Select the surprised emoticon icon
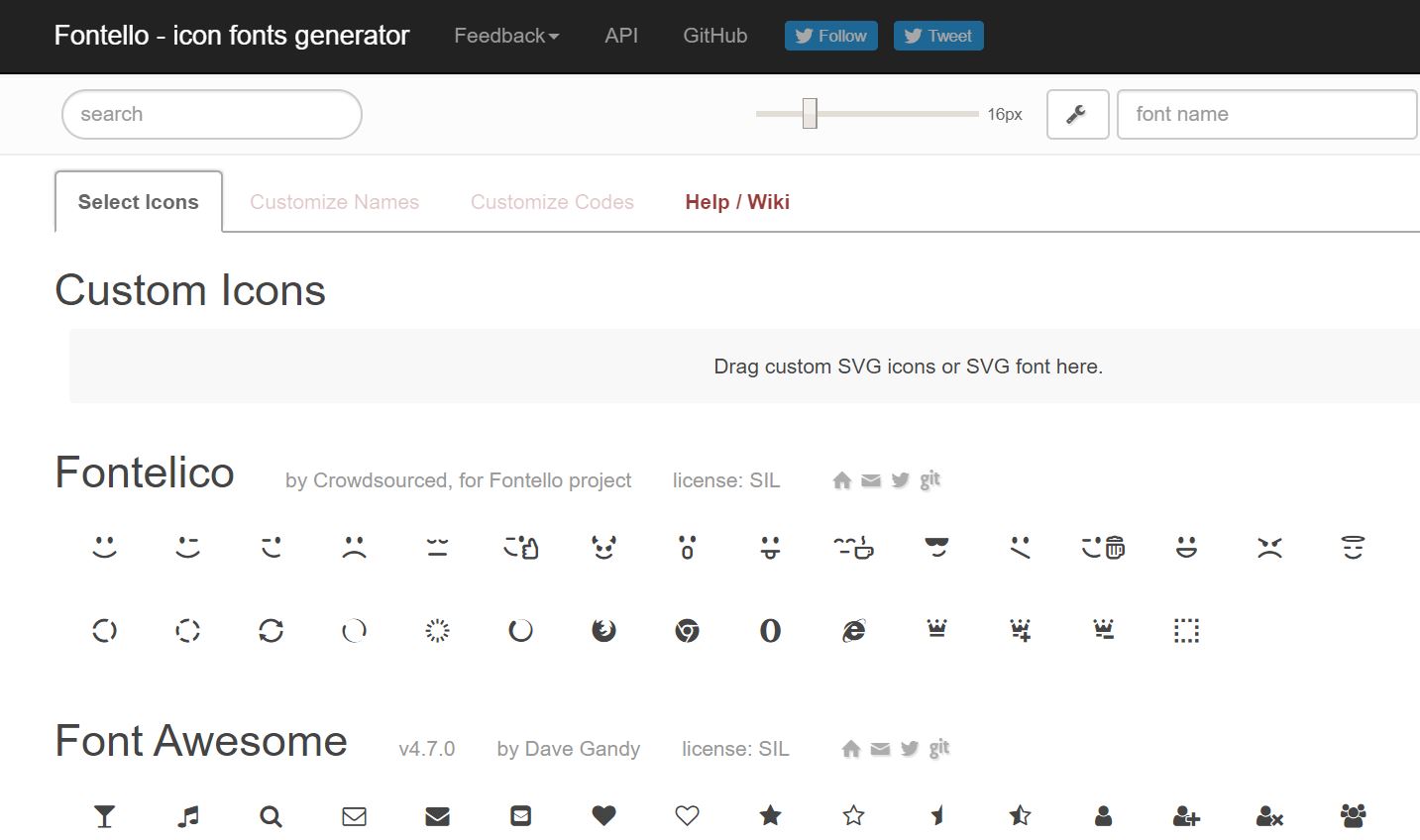Image resolution: width=1420 pixels, height=840 pixels. click(688, 547)
